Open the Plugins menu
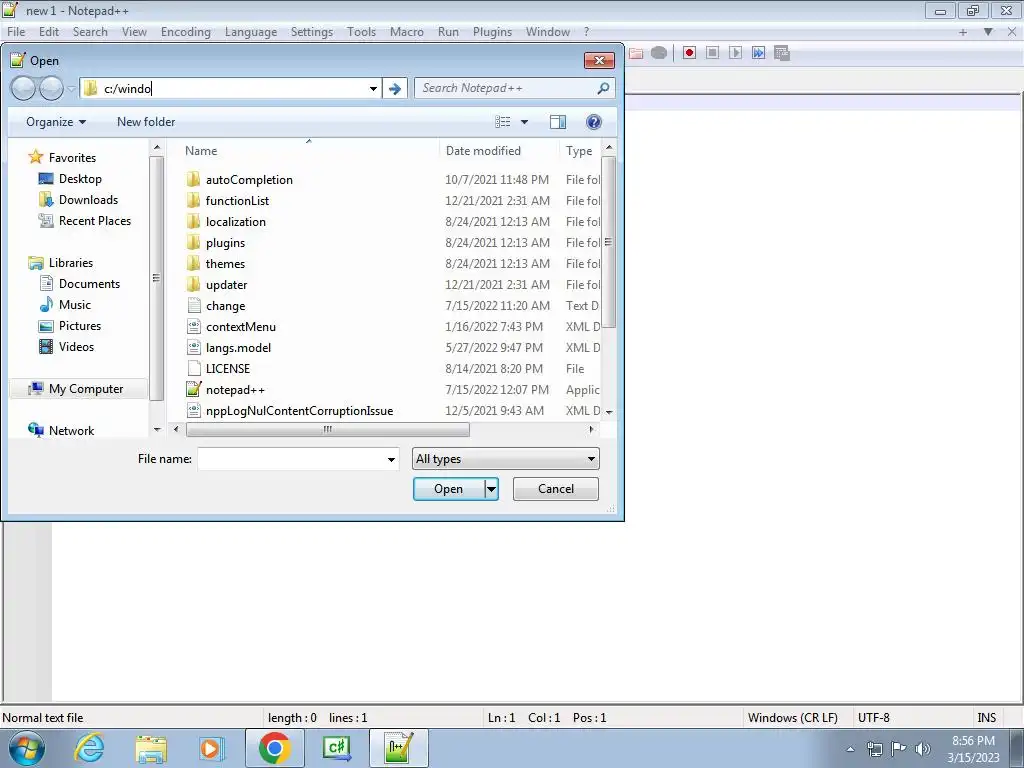 tap(492, 32)
